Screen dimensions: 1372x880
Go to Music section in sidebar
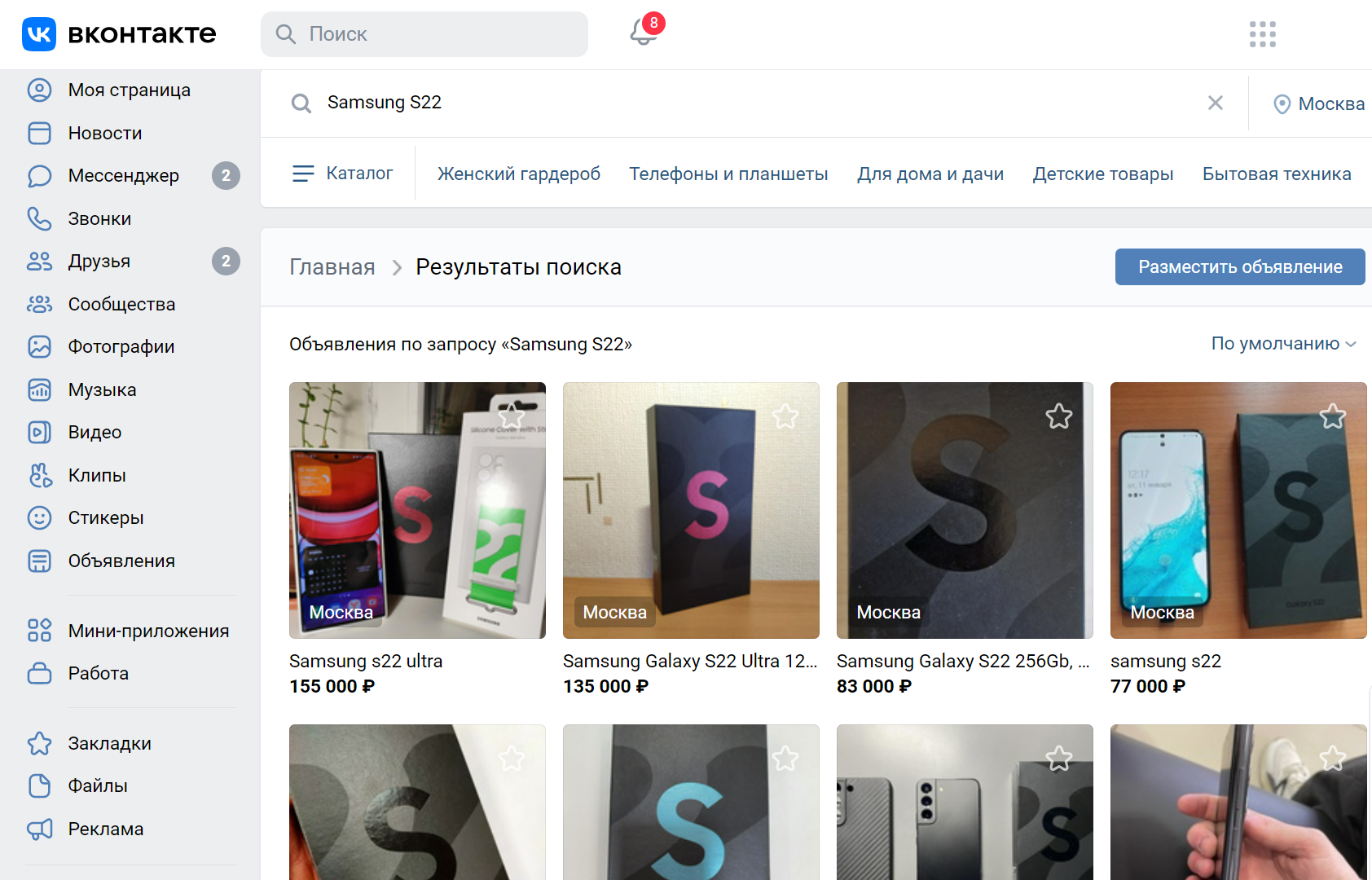pyautogui.click(x=102, y=390)
